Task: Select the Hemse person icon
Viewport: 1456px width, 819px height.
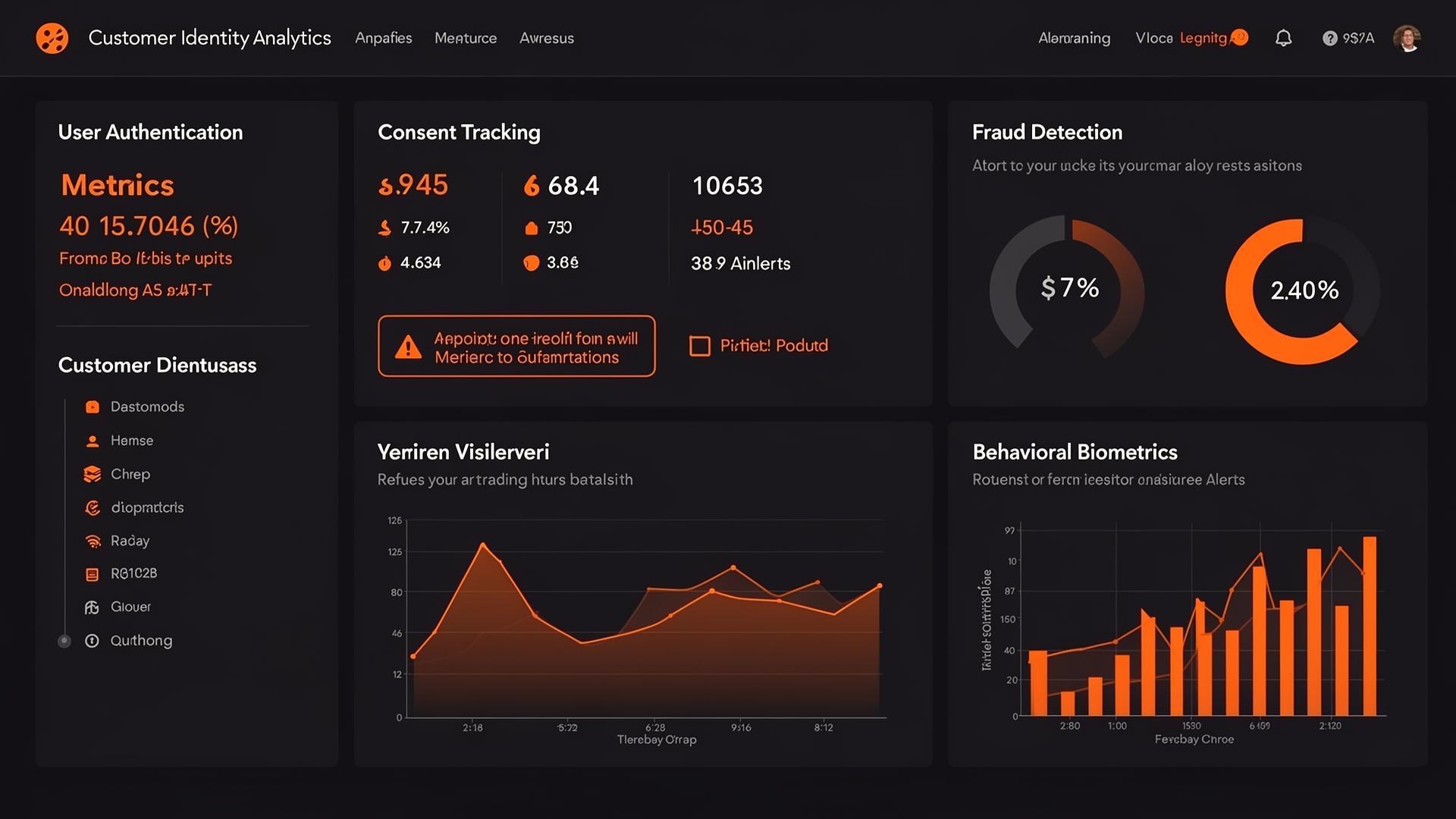Action: coord(93,441)
